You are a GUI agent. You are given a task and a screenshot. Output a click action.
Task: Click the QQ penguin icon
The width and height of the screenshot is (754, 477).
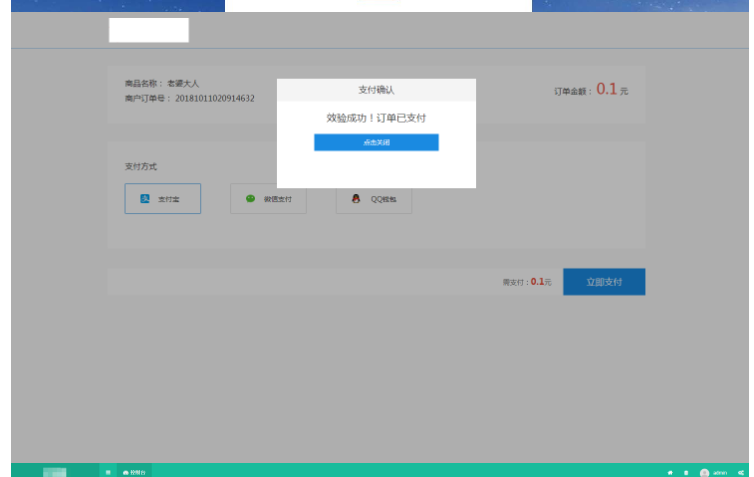click(355, 199)
